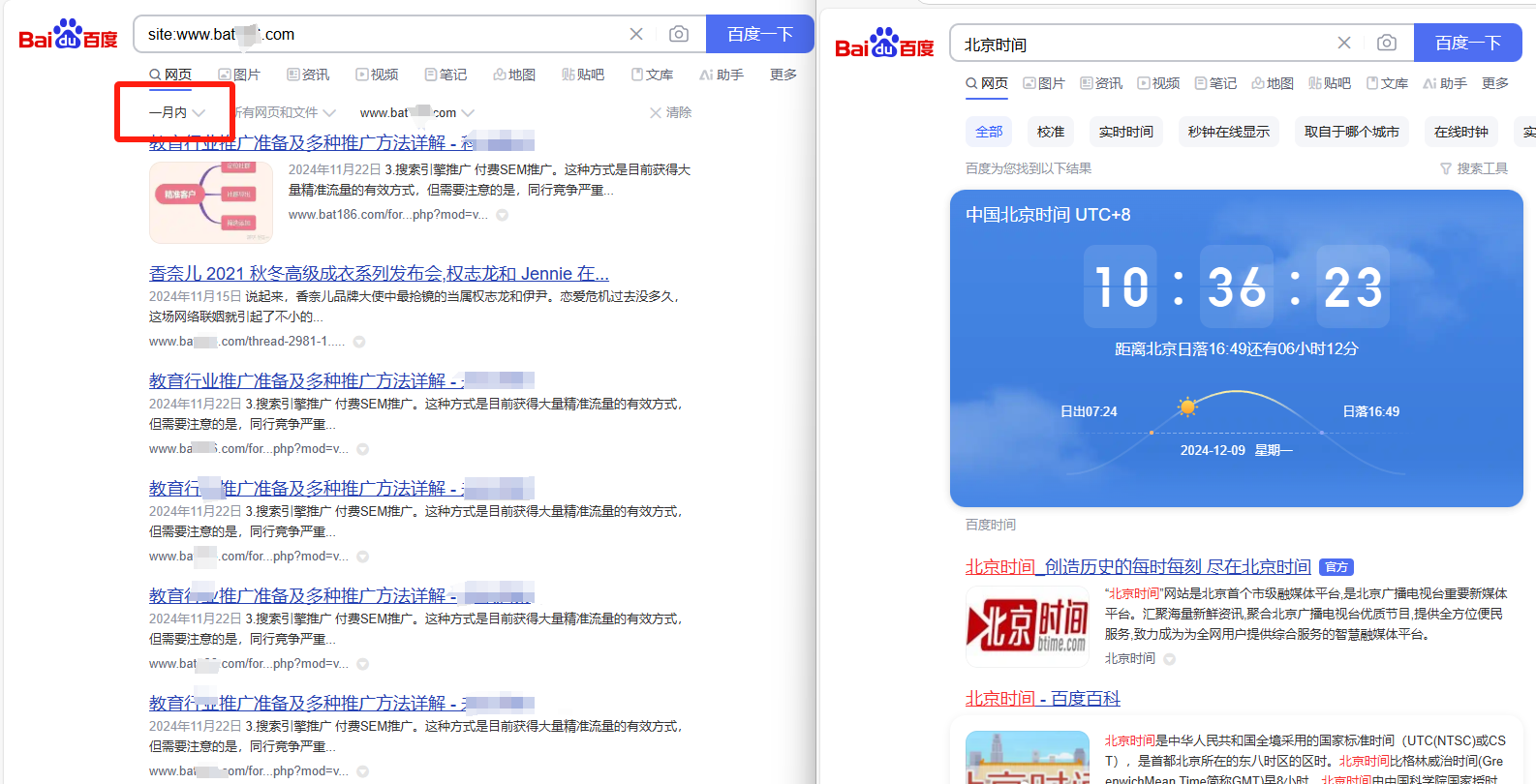Select the 全部 filter chip
The image size is (1536, 784).
tap(989, 132)
